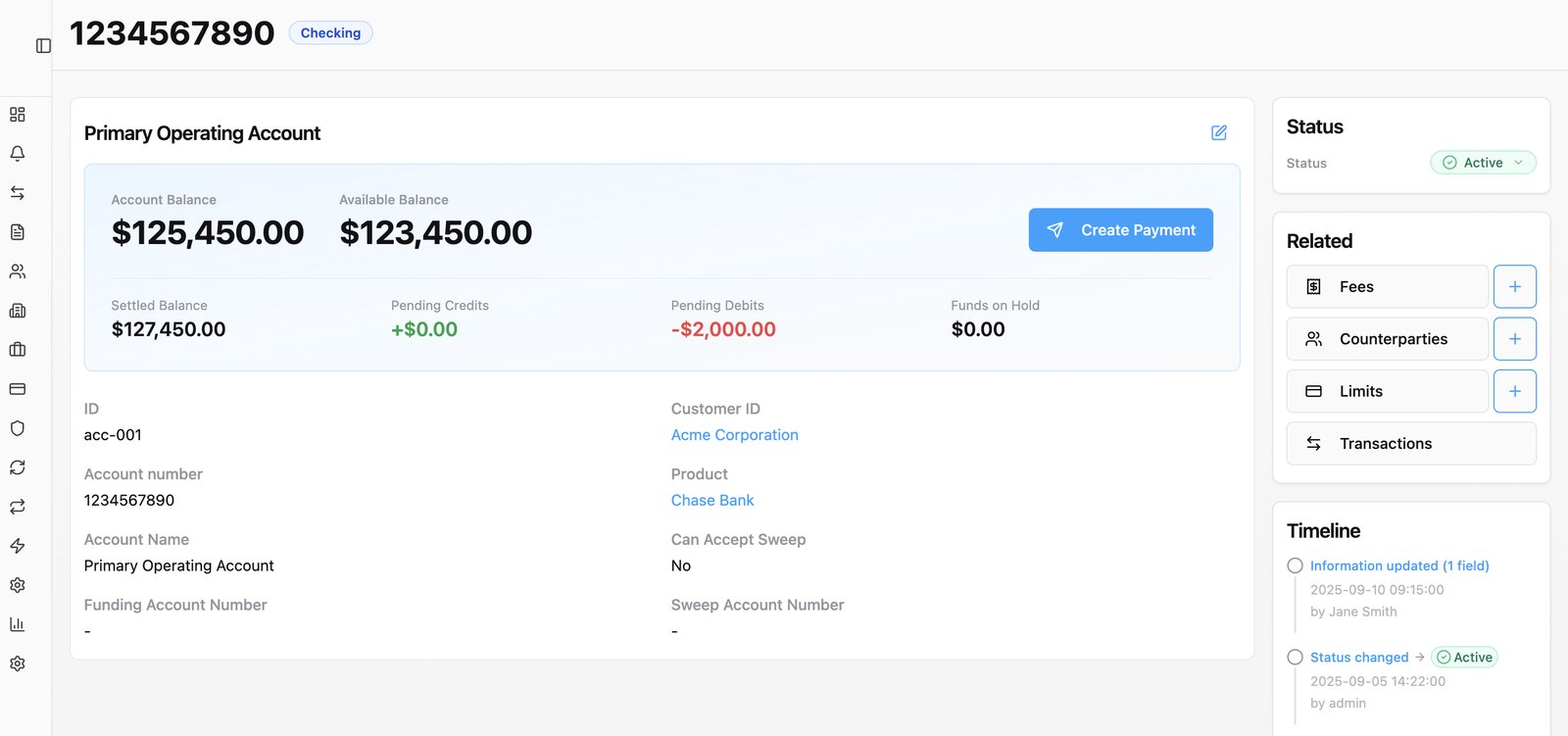Click the timestamp '2025-09-10 09:15:00'

click(x=1377, y=590)
